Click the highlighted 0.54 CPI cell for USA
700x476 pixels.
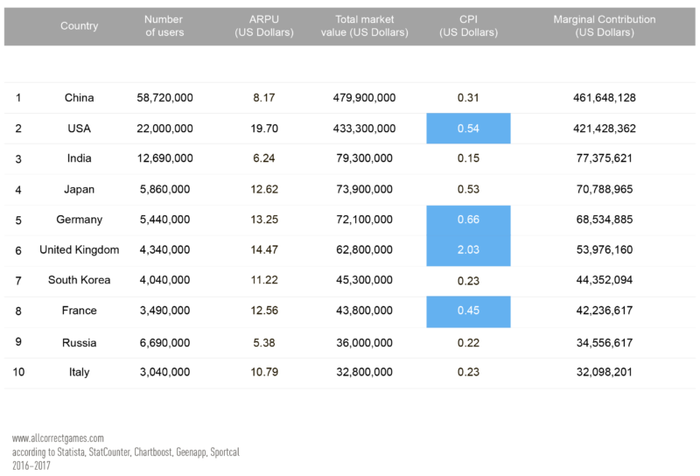coord(468,129)
